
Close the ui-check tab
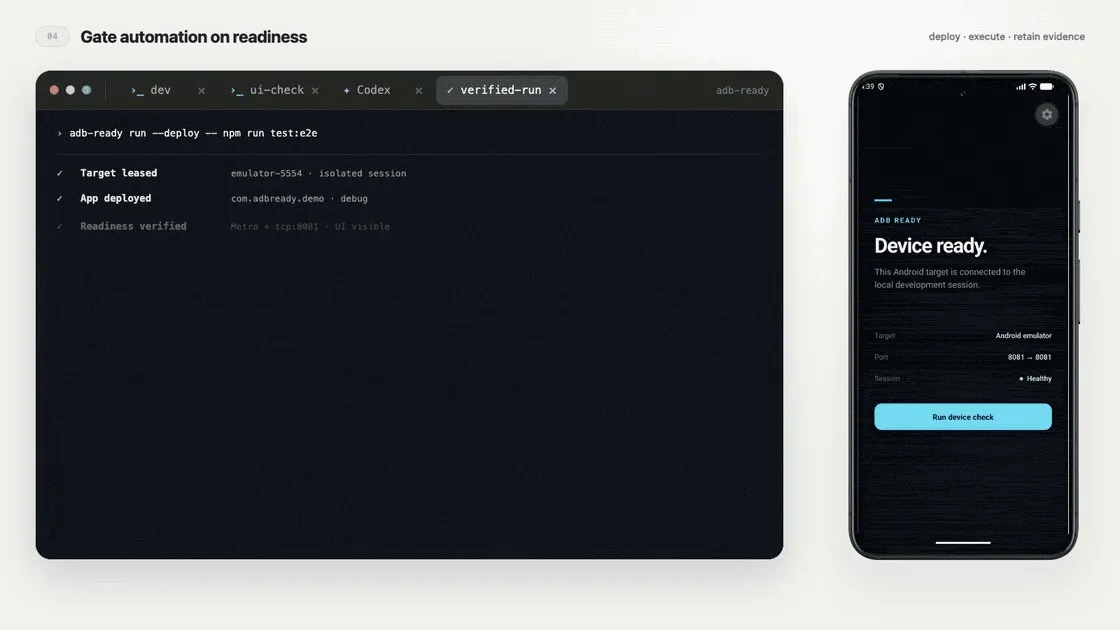(315, 91)
